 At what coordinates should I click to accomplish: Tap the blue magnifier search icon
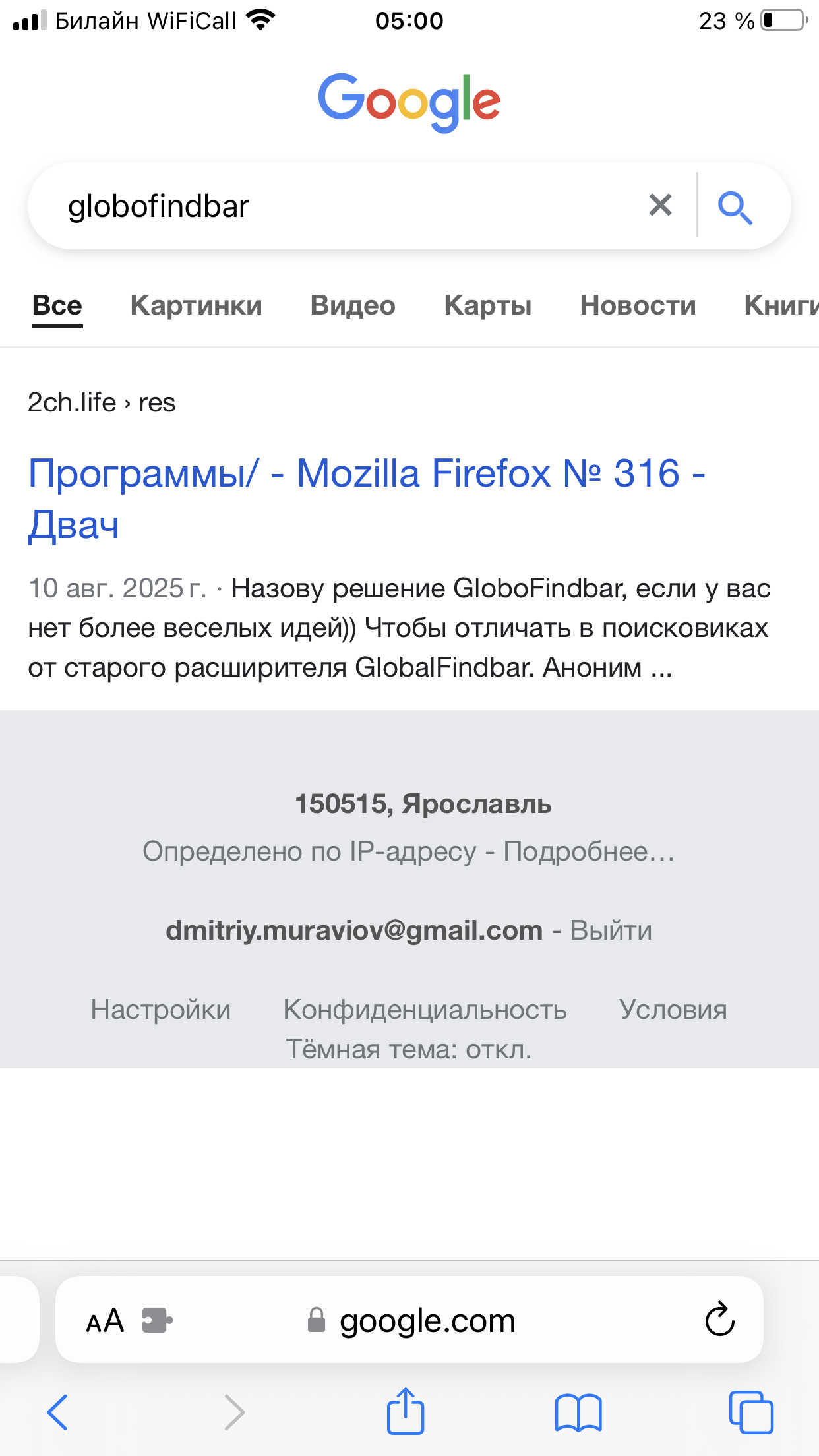pyautogui.click(x=735, y=207)
